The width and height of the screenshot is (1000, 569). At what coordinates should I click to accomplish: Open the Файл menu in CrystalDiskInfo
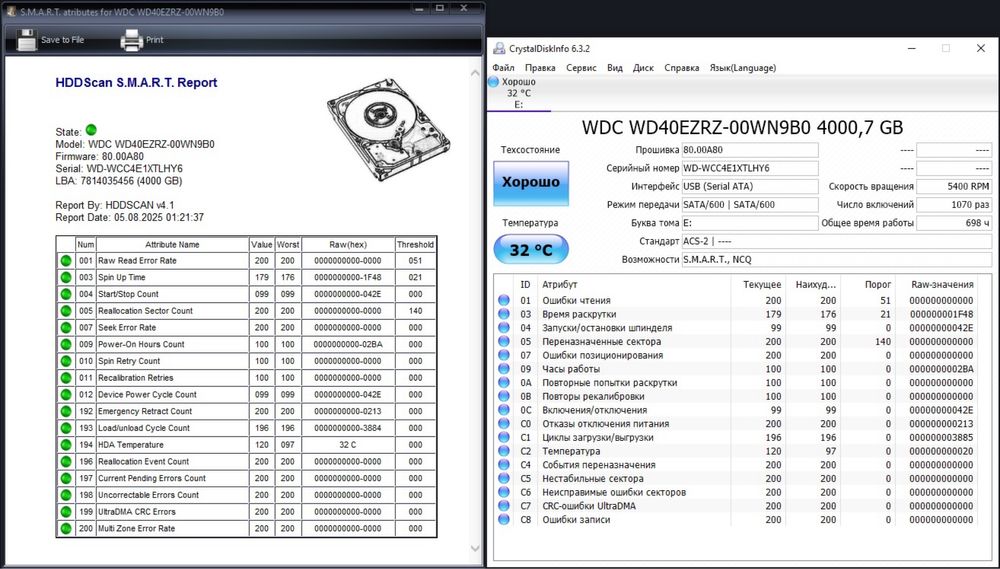pos(503,68)
